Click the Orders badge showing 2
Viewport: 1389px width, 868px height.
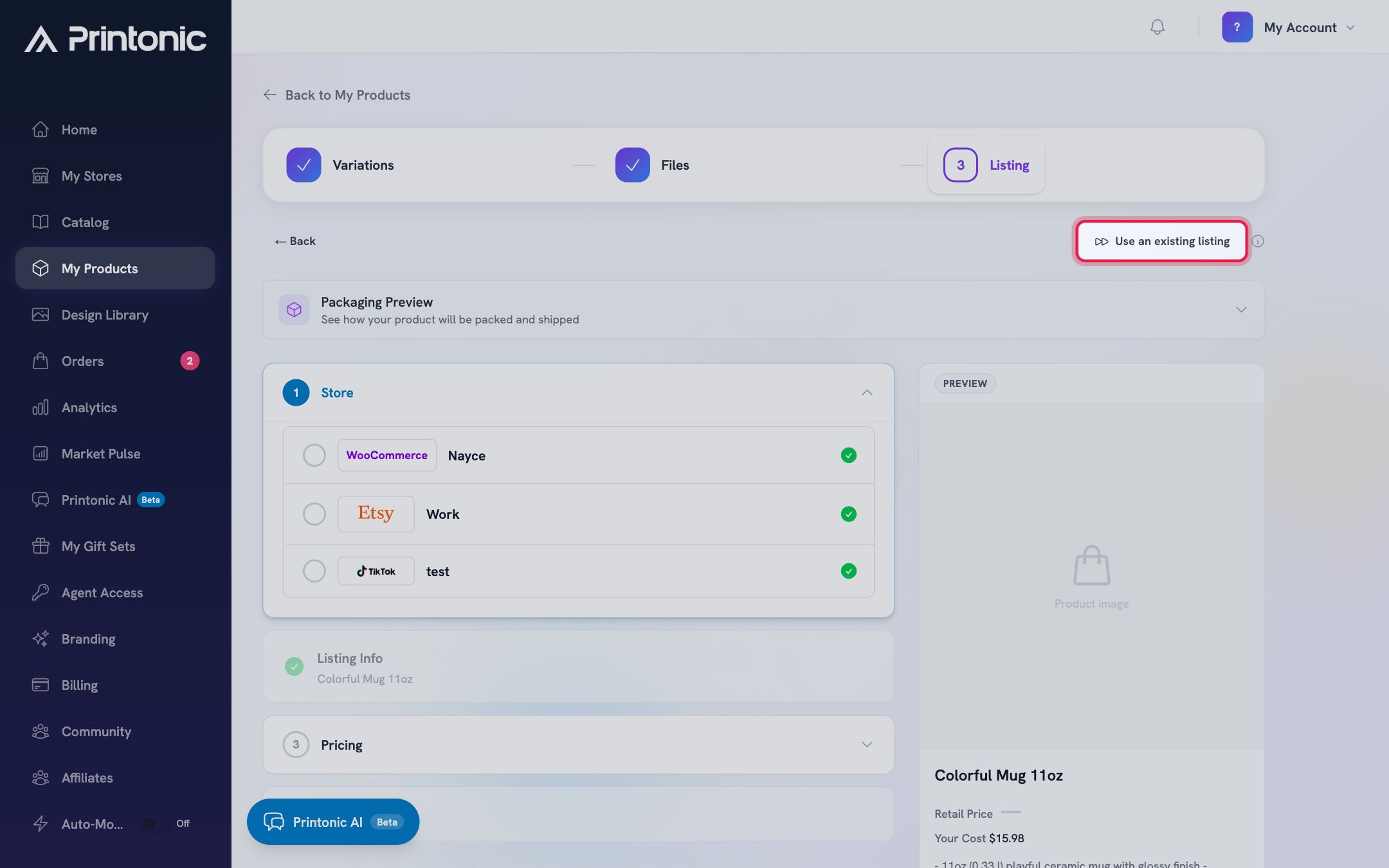tap(190, 361)
